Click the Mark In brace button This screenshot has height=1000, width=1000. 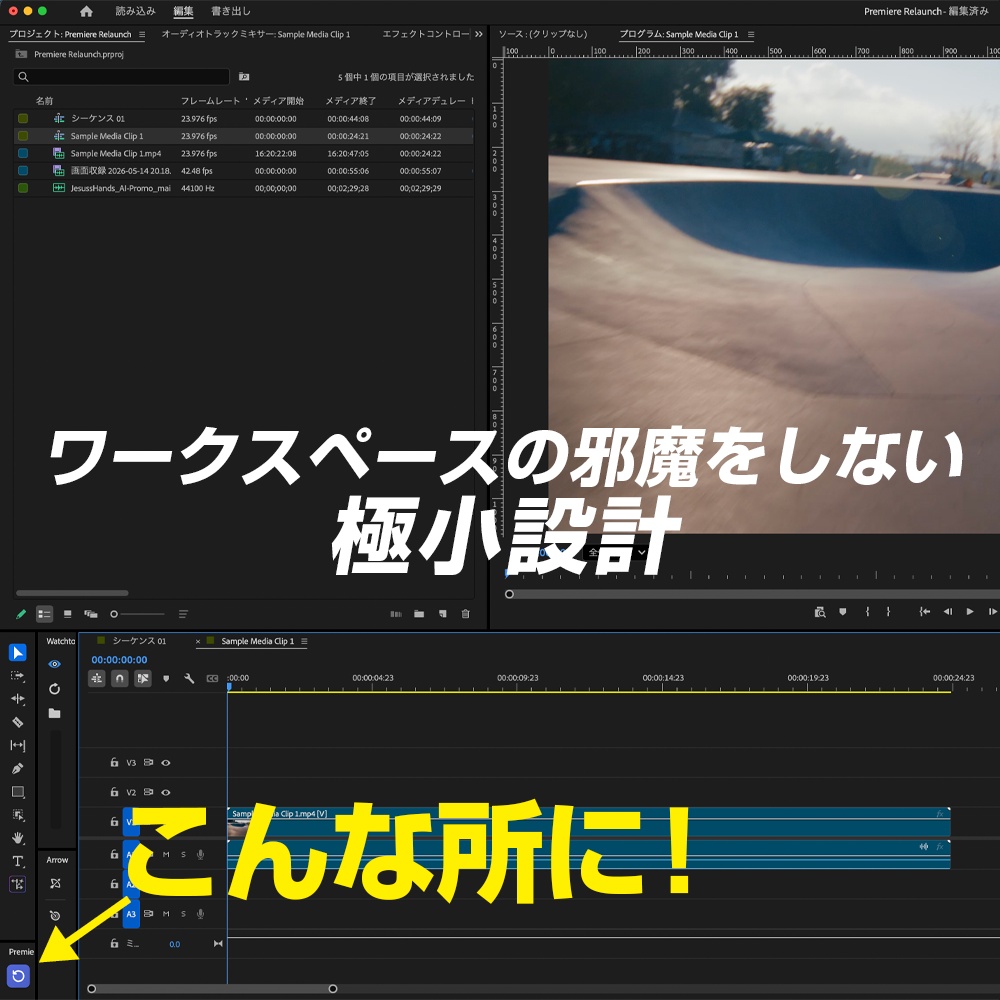[x=867, y=612]
